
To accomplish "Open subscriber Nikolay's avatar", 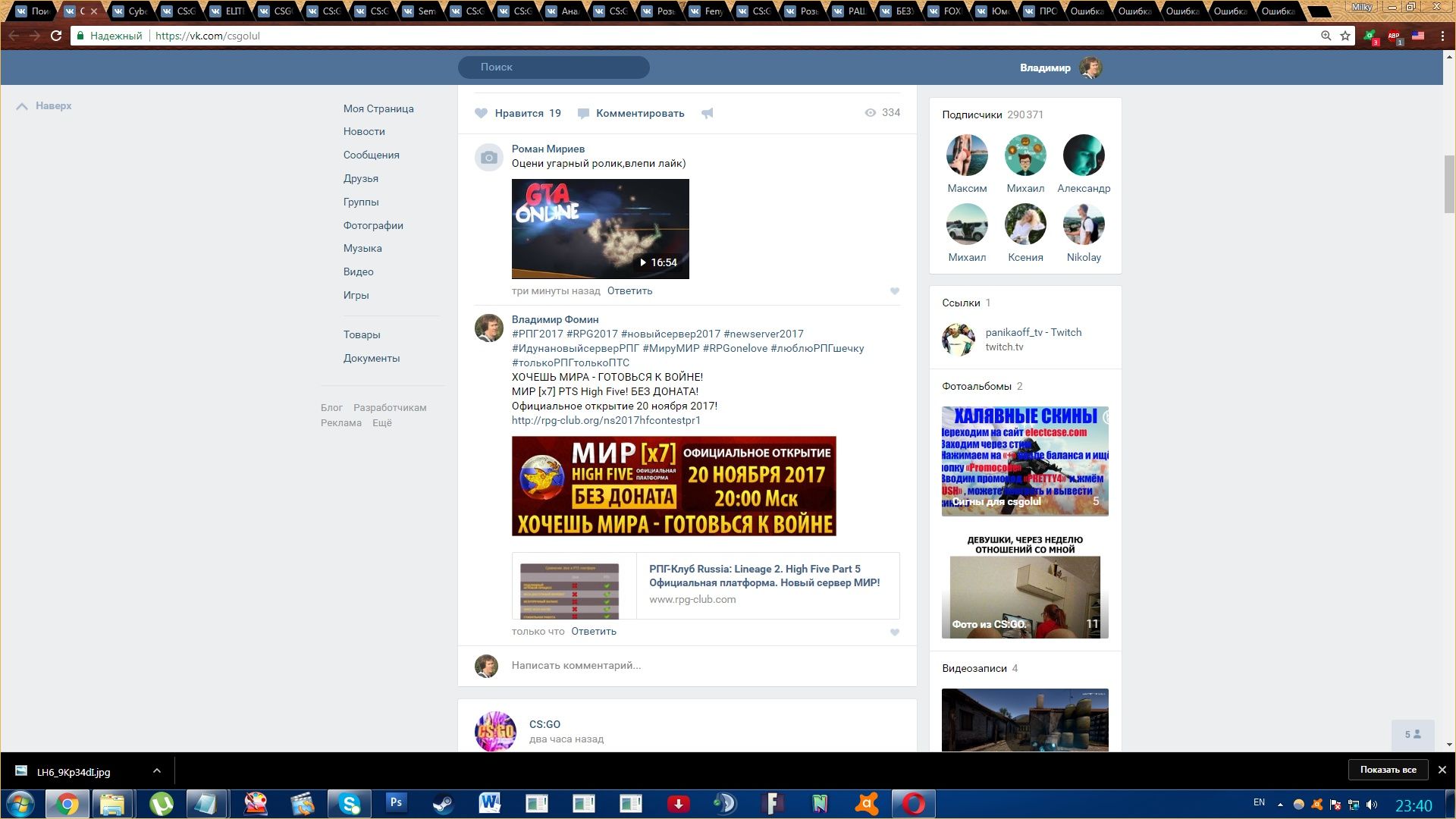I will click(1084, 224).
